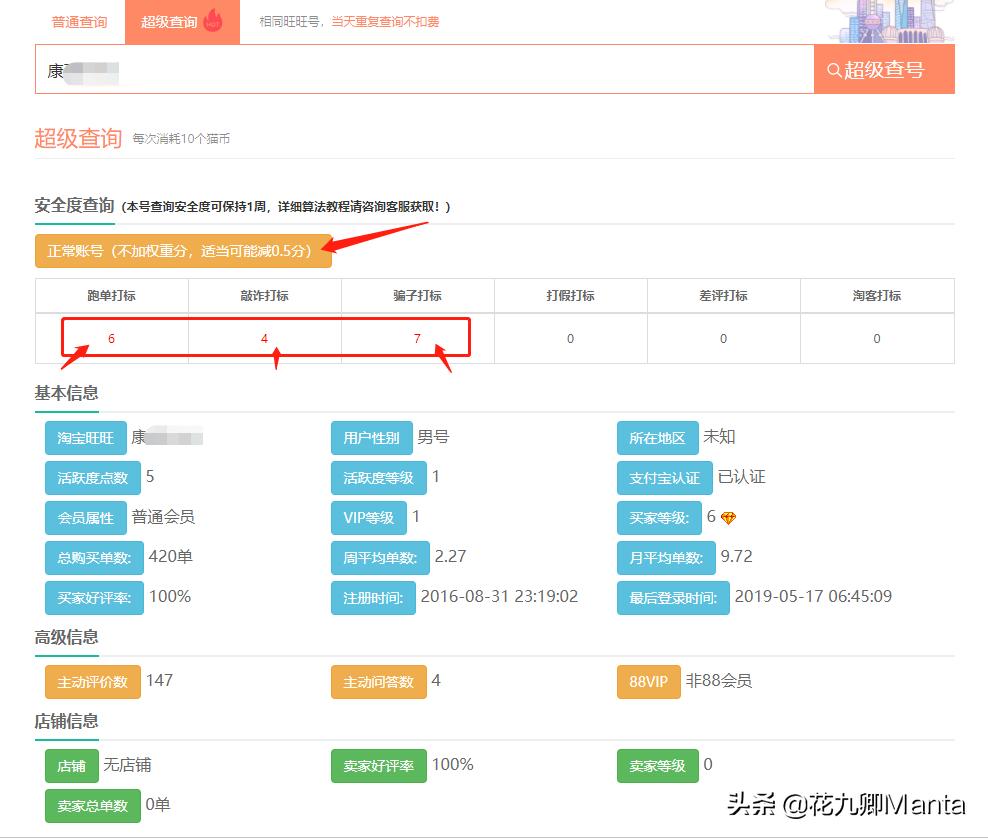
Task: Click the 超级查号 search button
Action: tap(884, 69)
